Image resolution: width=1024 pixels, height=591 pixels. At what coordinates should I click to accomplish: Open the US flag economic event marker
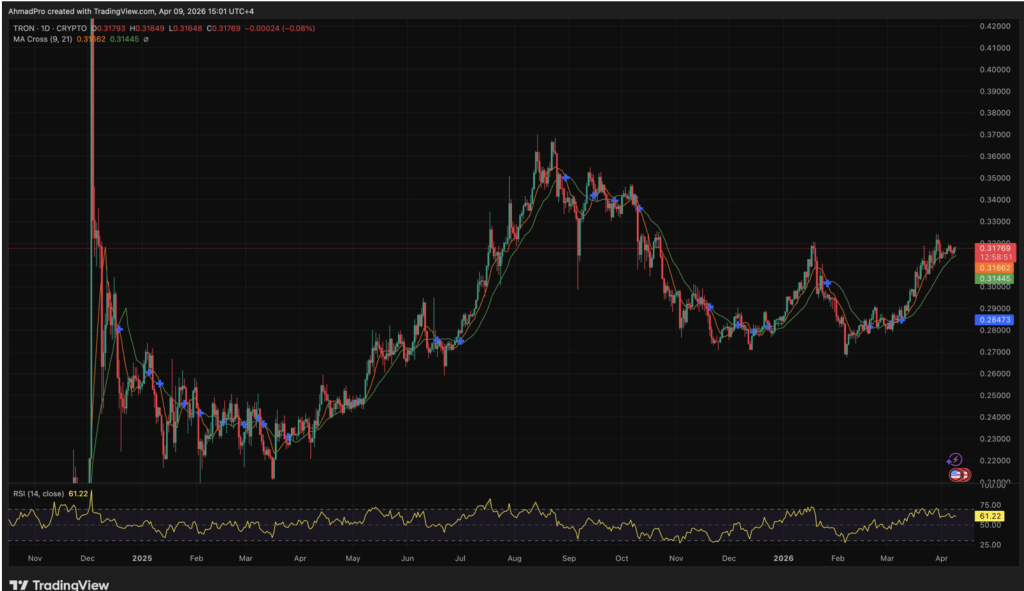coord(955,474)
